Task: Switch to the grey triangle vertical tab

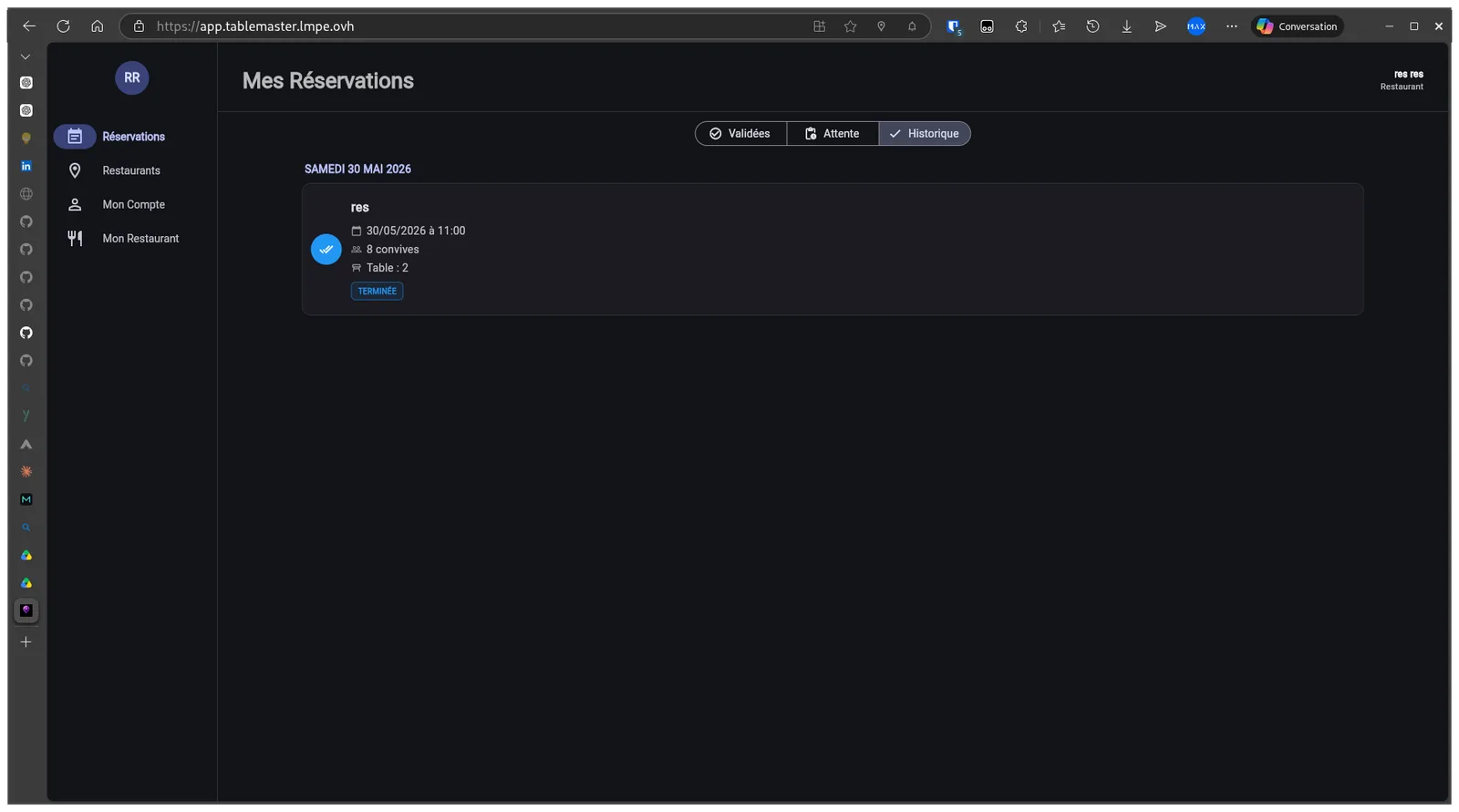Action: (26, 444)
